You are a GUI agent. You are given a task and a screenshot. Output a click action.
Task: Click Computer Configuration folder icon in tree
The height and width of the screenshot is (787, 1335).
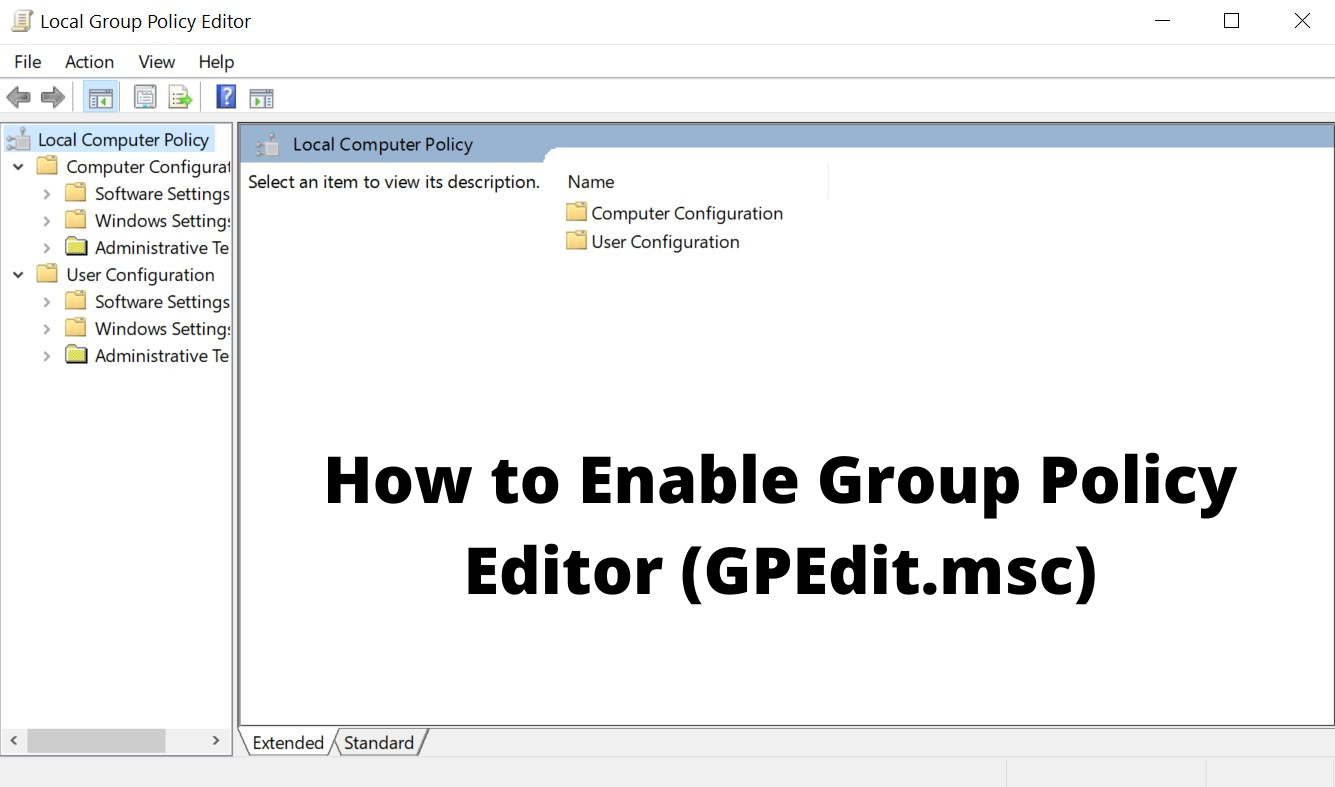point(47,166)
